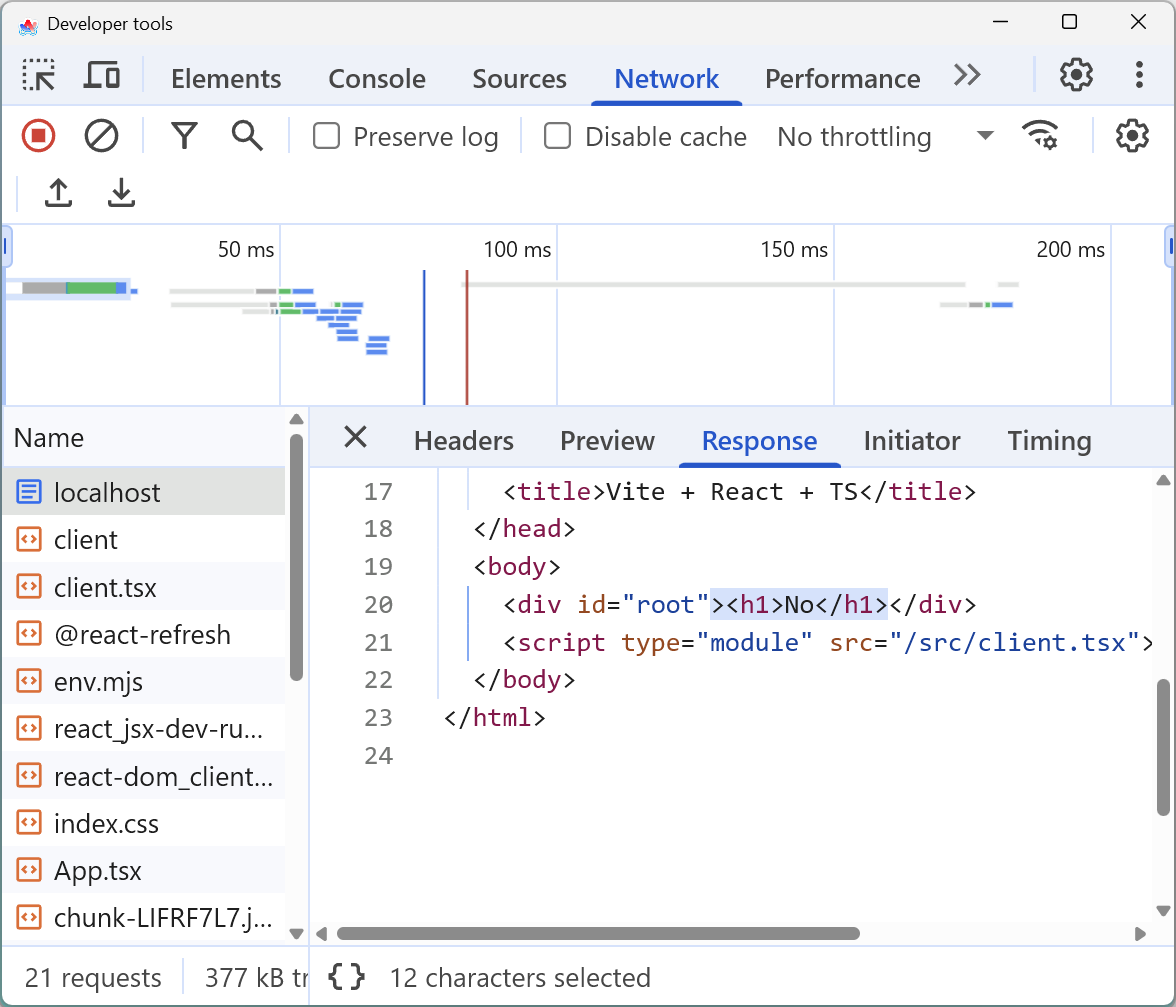
Task: Select the env.mjs request
Action: [x=145, y=681]
